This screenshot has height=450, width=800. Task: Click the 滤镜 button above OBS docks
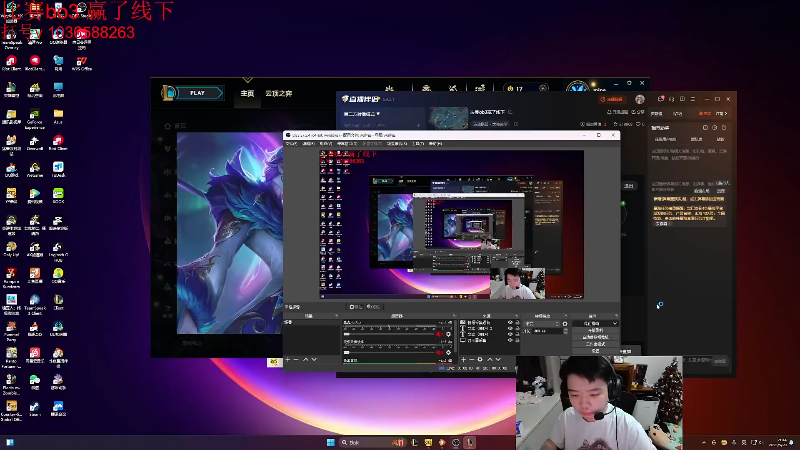373,307
